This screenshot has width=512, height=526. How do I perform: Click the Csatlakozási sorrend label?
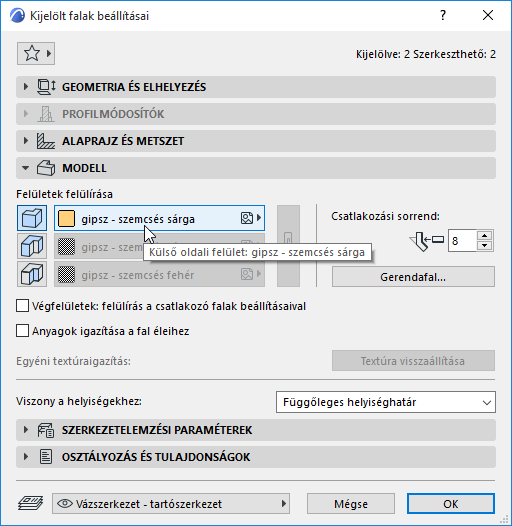coord(386,216)
